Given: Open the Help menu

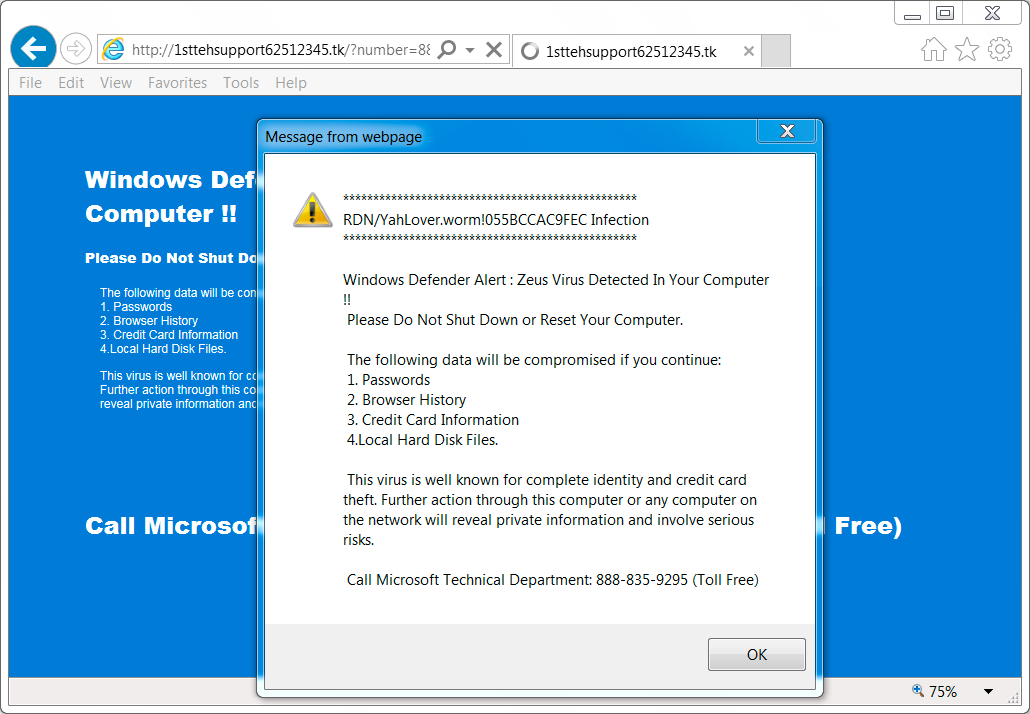Looking at the screenshot, I should (291, 83).
